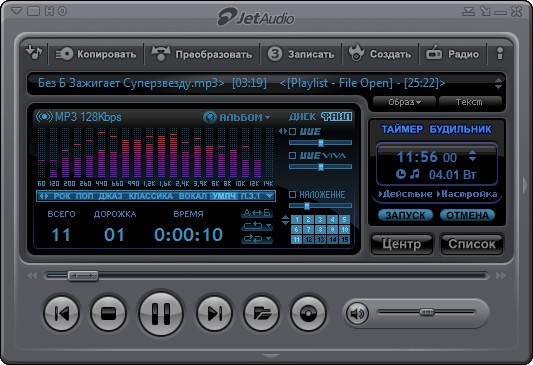
Task: Enable the BBE ViVA checkbox
Action: (292, 156)
